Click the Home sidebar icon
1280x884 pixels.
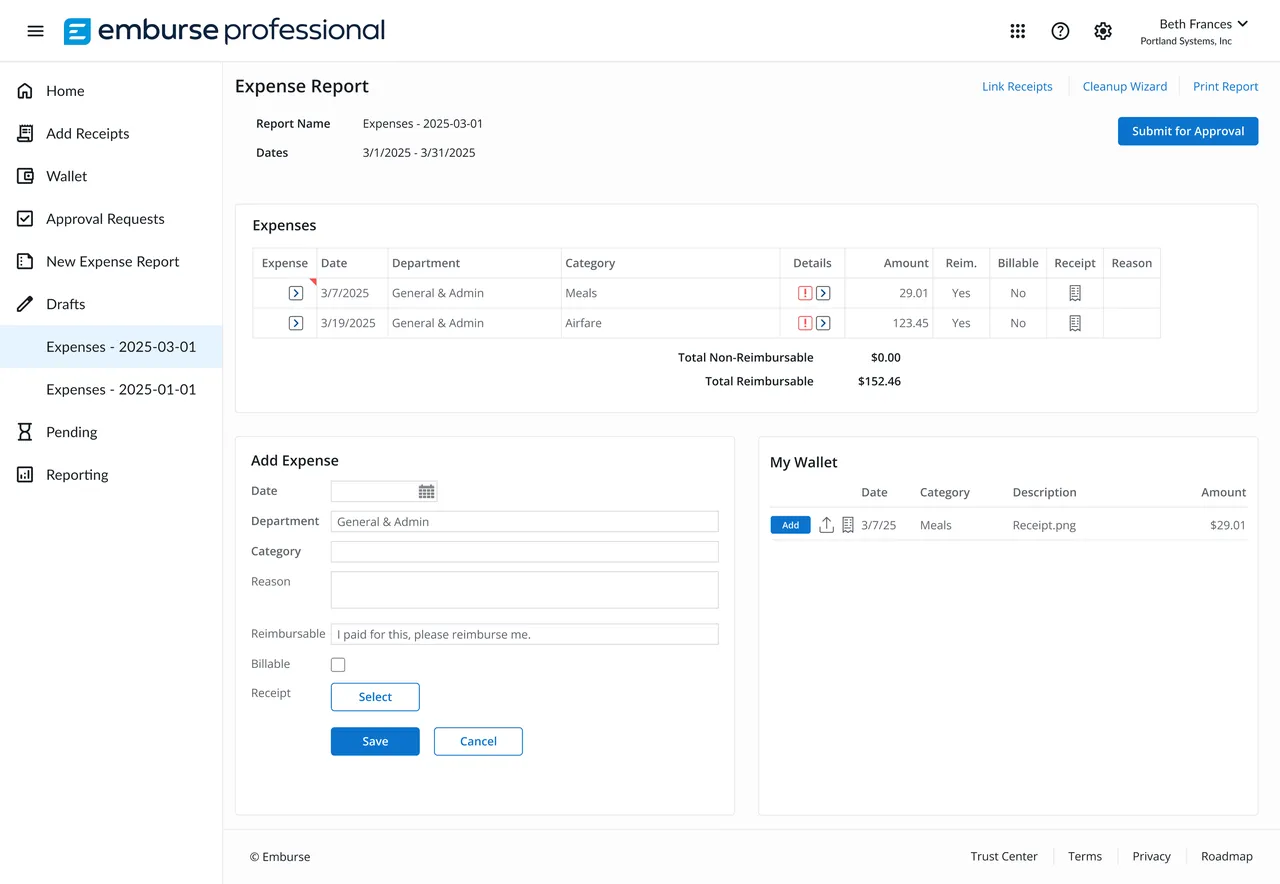coord(25,91)
